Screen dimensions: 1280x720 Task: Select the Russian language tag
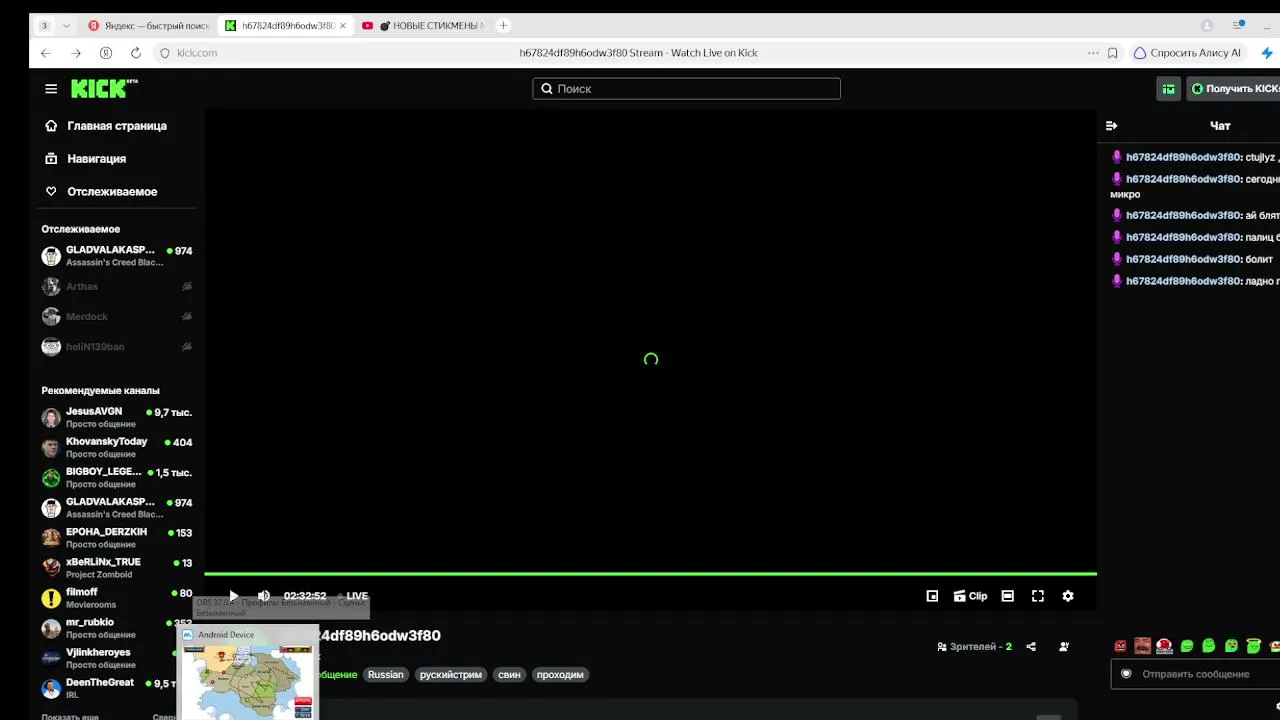click(385, 675)
